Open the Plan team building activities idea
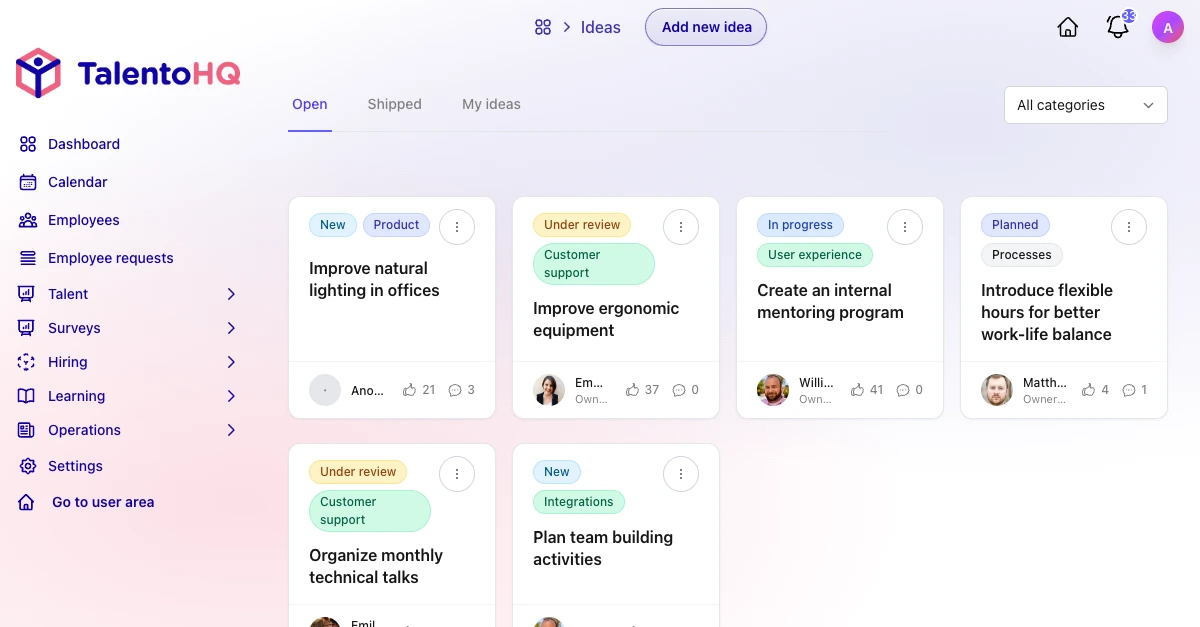 pos(603,548)
